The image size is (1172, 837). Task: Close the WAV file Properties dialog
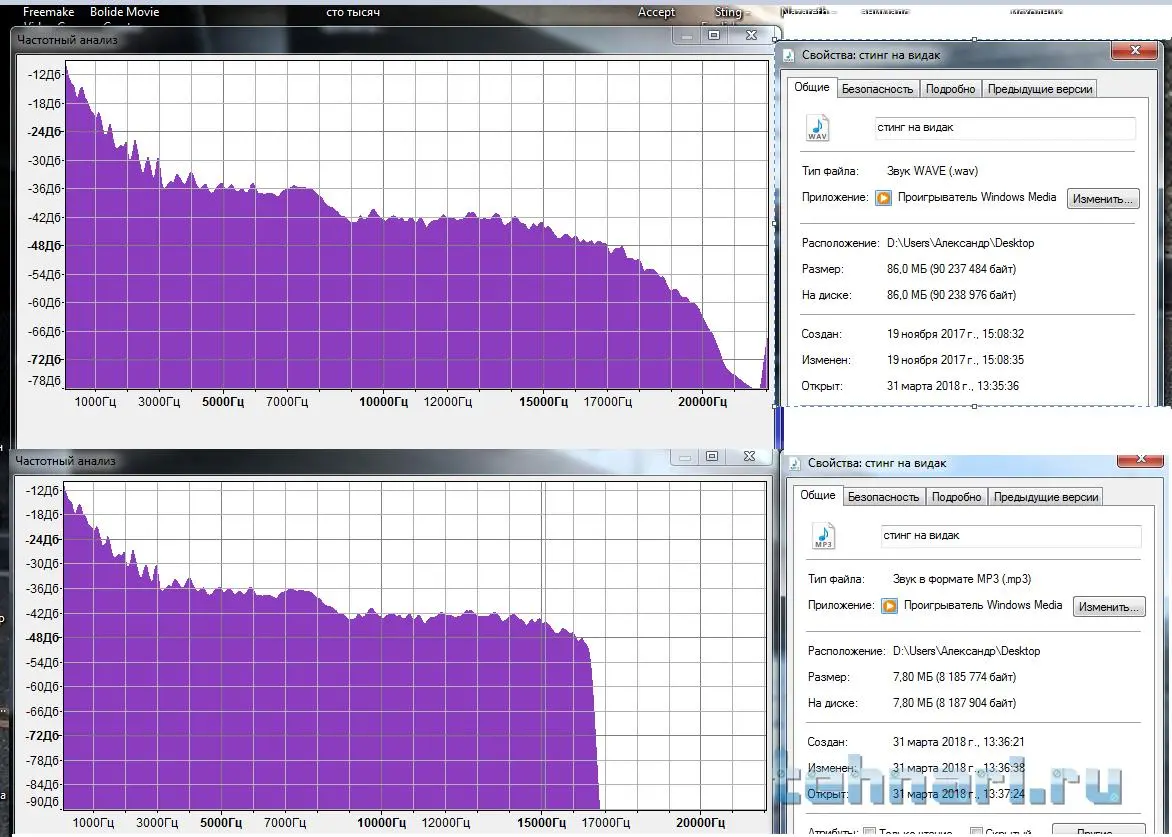[1135, 50]
